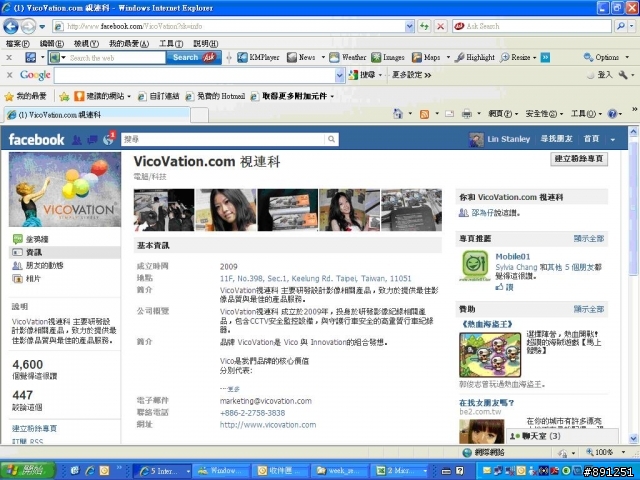Open the 我的最愛(A) menu

pyautogui.click(x=129, y=44)
